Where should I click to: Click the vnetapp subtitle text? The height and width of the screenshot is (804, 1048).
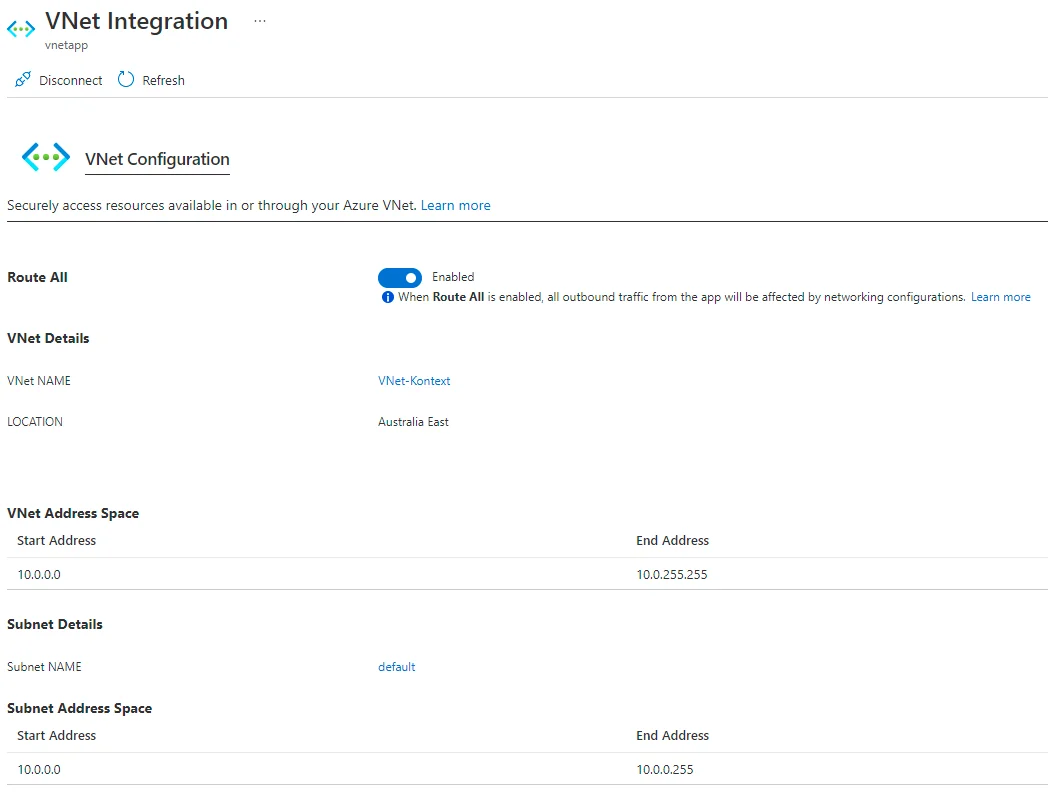pyautogui.click(x=66, y=46)
